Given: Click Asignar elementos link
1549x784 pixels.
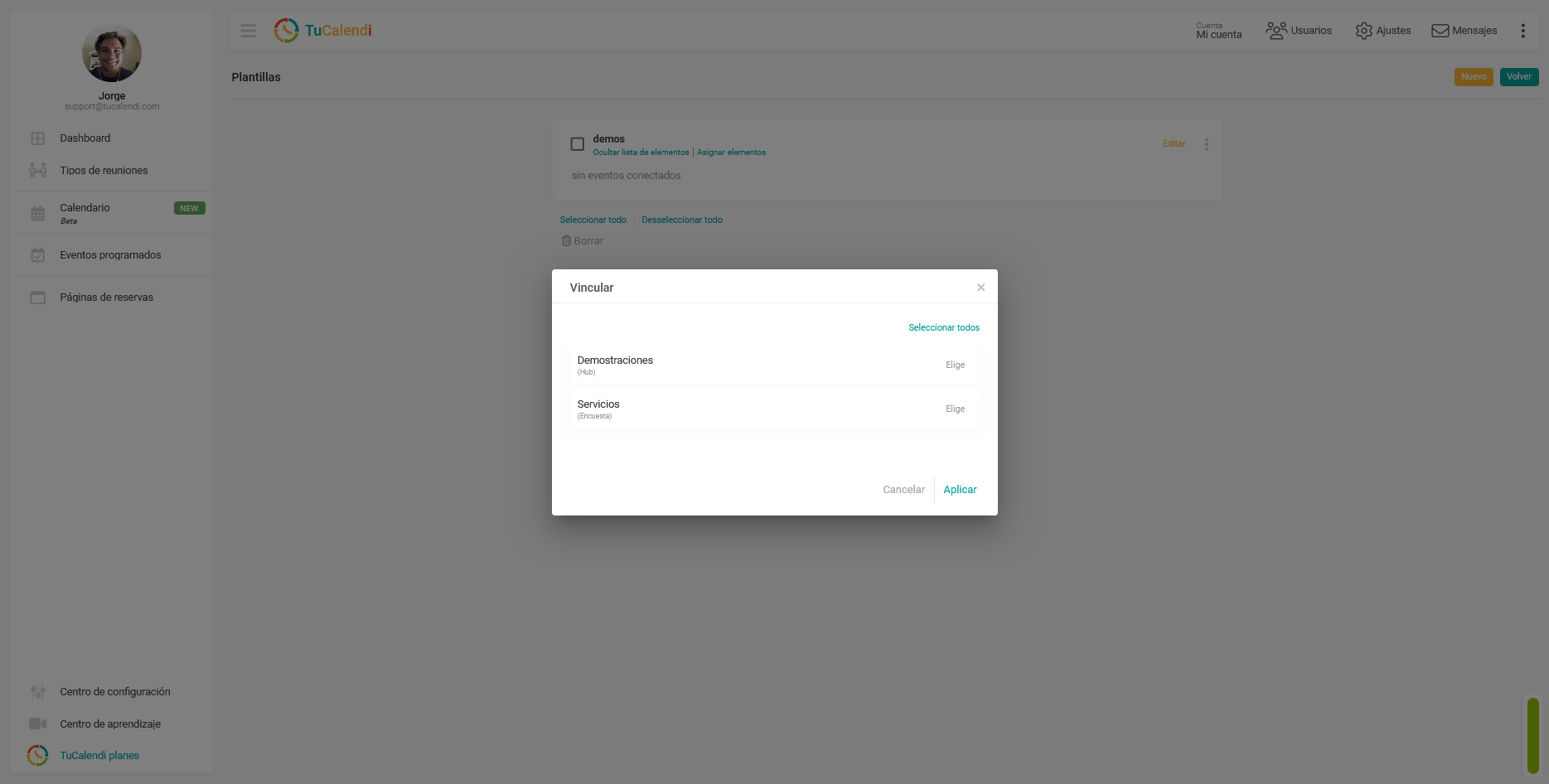Looking at the screenshot, I should pyautogui.click(x=732, y=152).
